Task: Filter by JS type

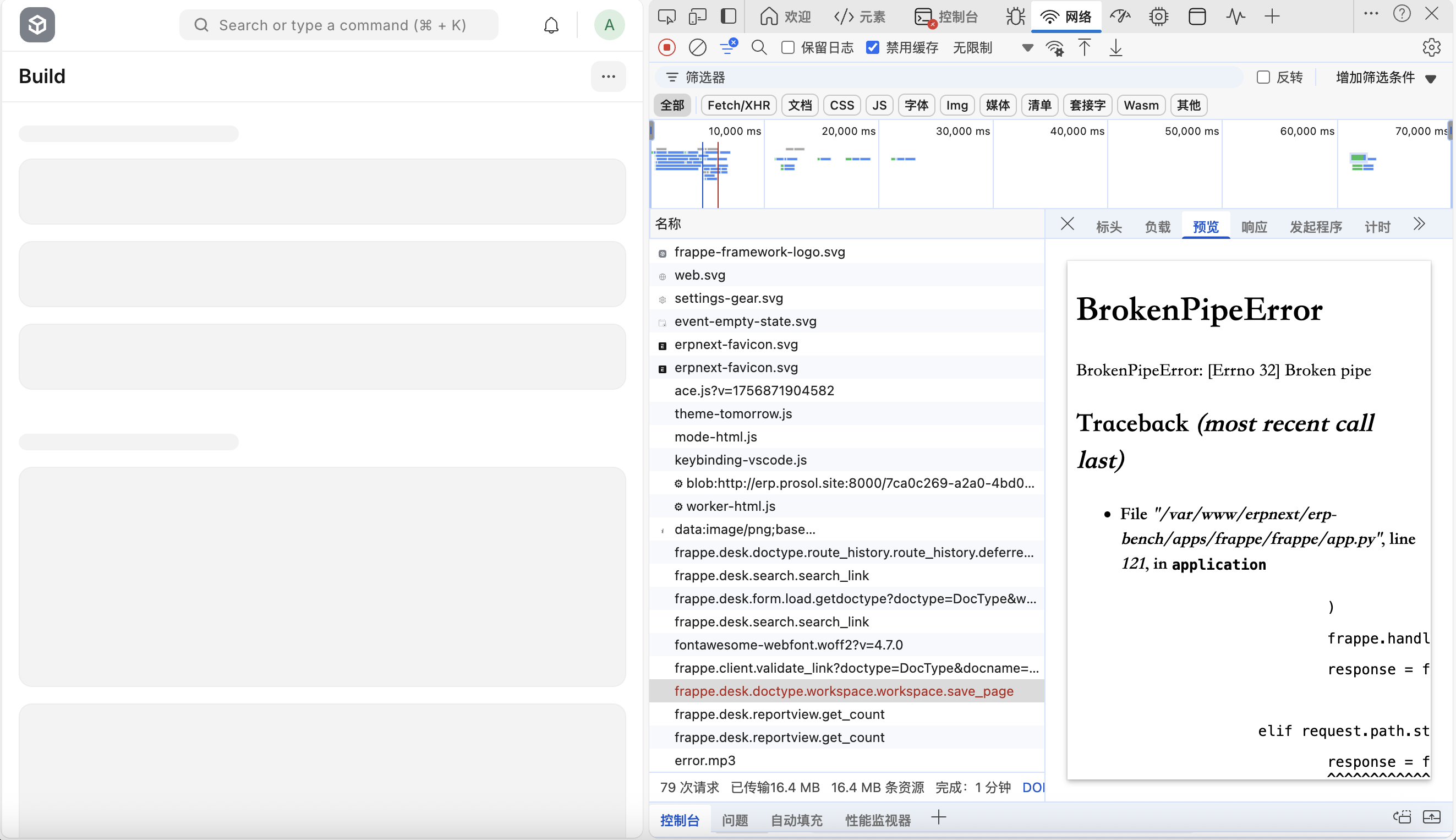Action: (x=879, y=105)
